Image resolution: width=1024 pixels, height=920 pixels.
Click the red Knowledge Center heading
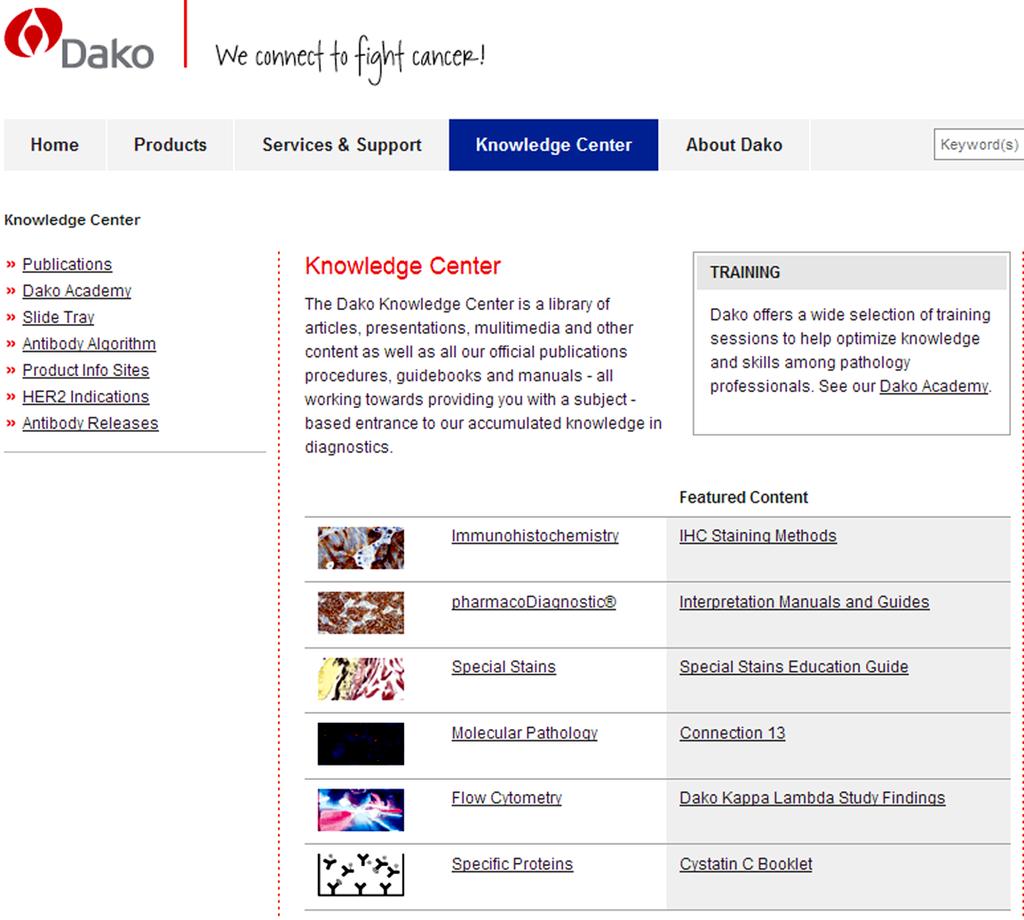click(402, 266)
